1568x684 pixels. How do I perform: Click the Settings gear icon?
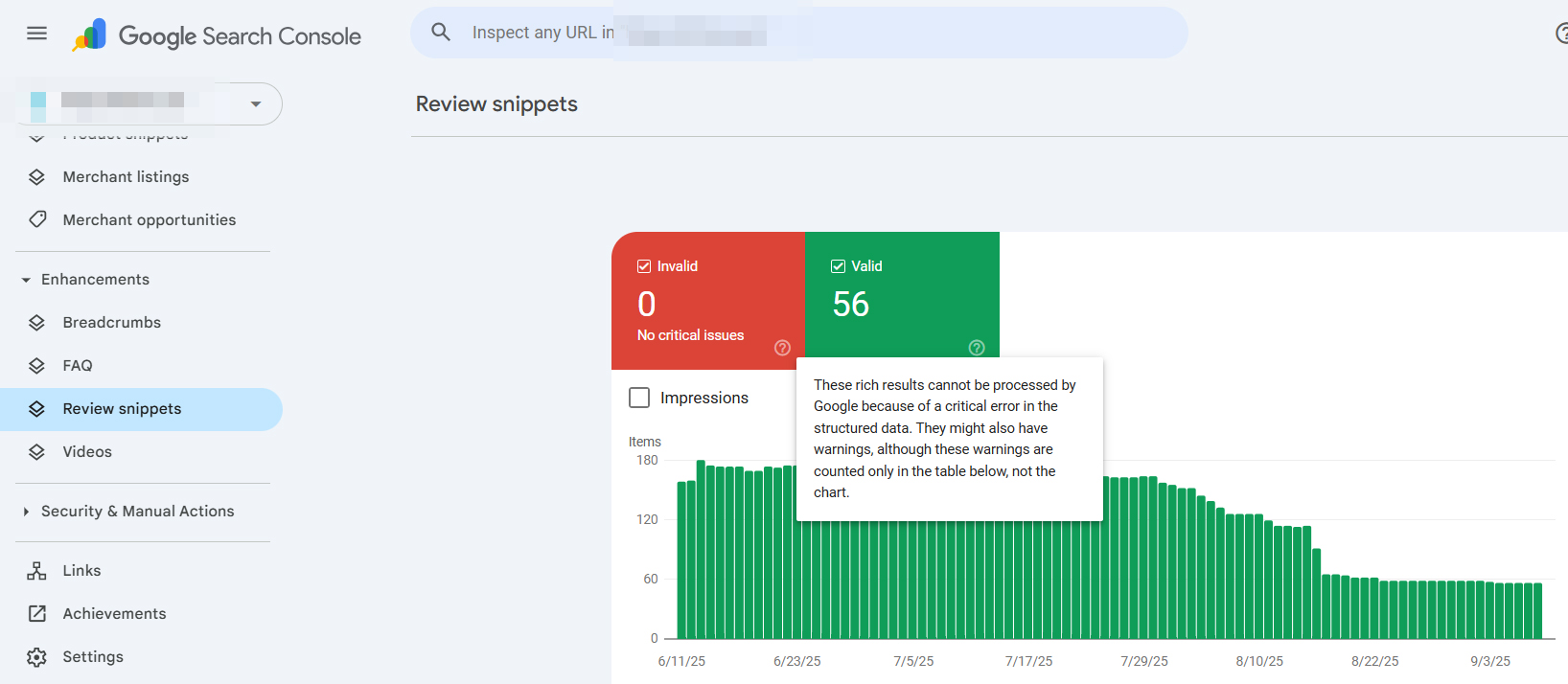coord(36,657)
